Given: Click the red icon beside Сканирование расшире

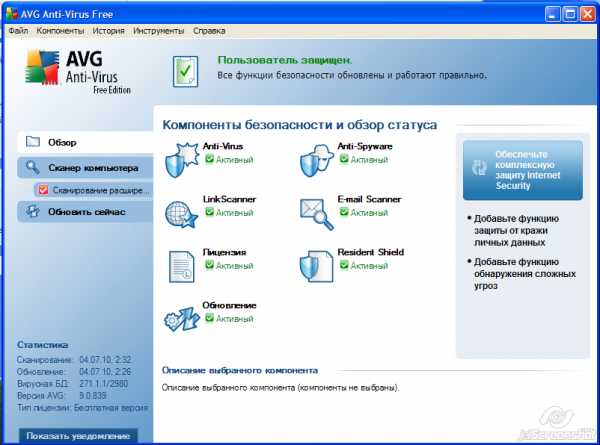Looking at the screenshot, I should pos(43,190).
